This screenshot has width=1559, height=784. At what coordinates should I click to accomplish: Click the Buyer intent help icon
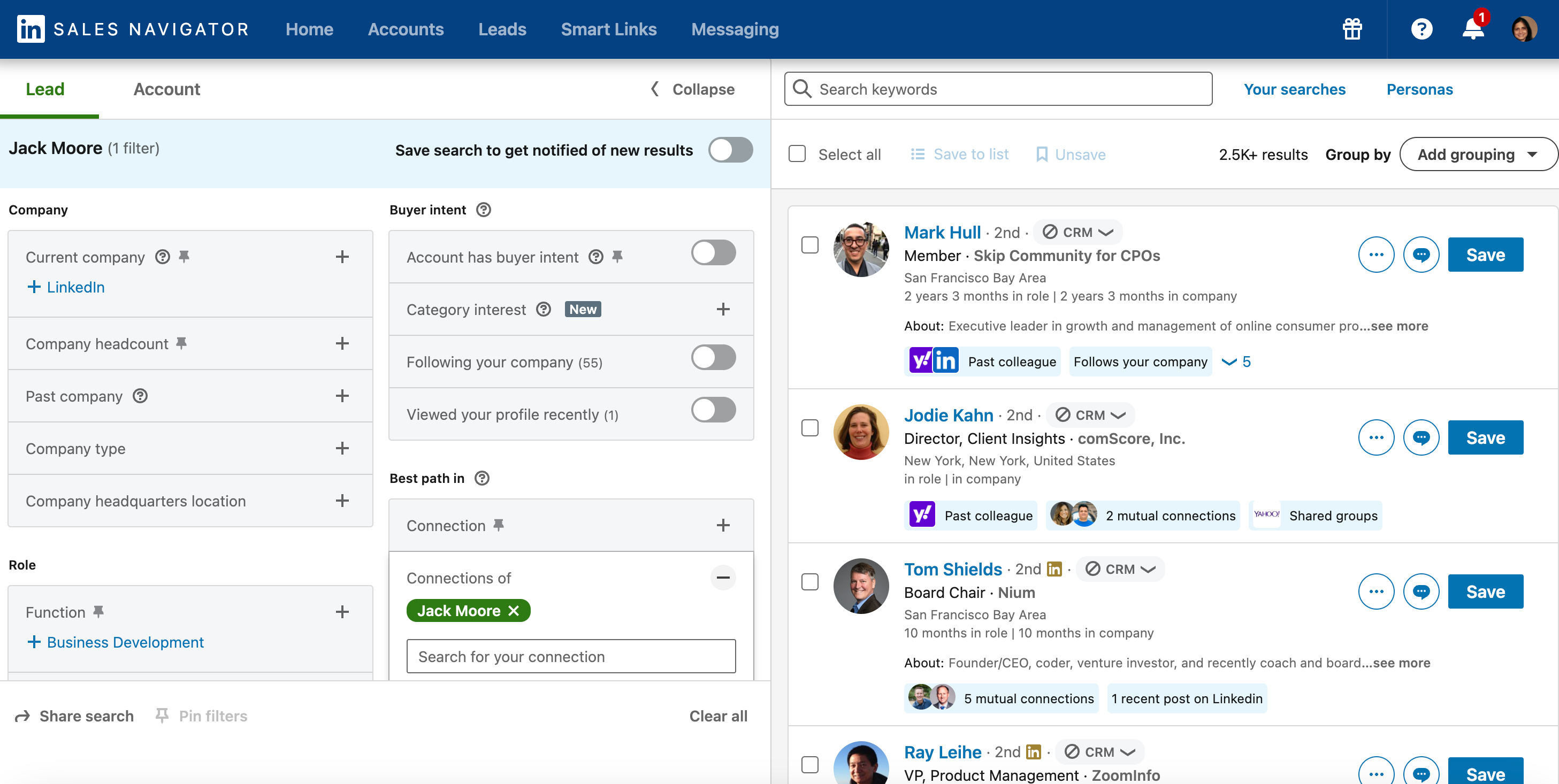[x=484, y=210]
